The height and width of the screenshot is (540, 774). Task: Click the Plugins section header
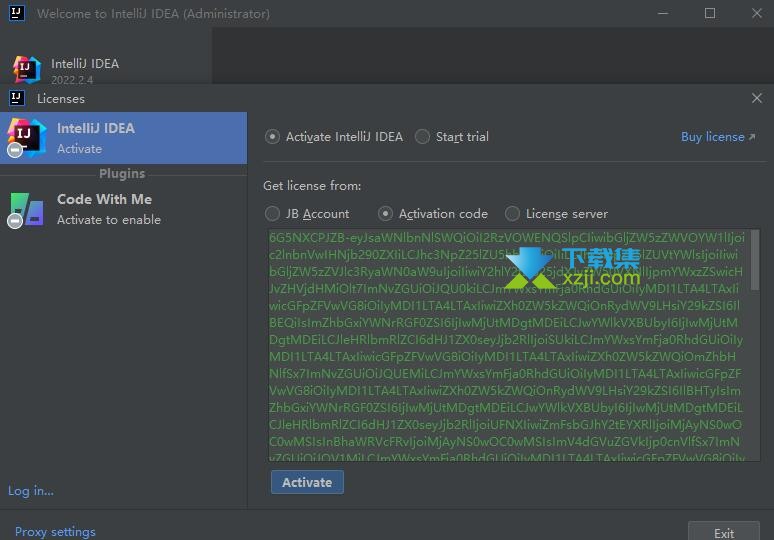point(122,174)
